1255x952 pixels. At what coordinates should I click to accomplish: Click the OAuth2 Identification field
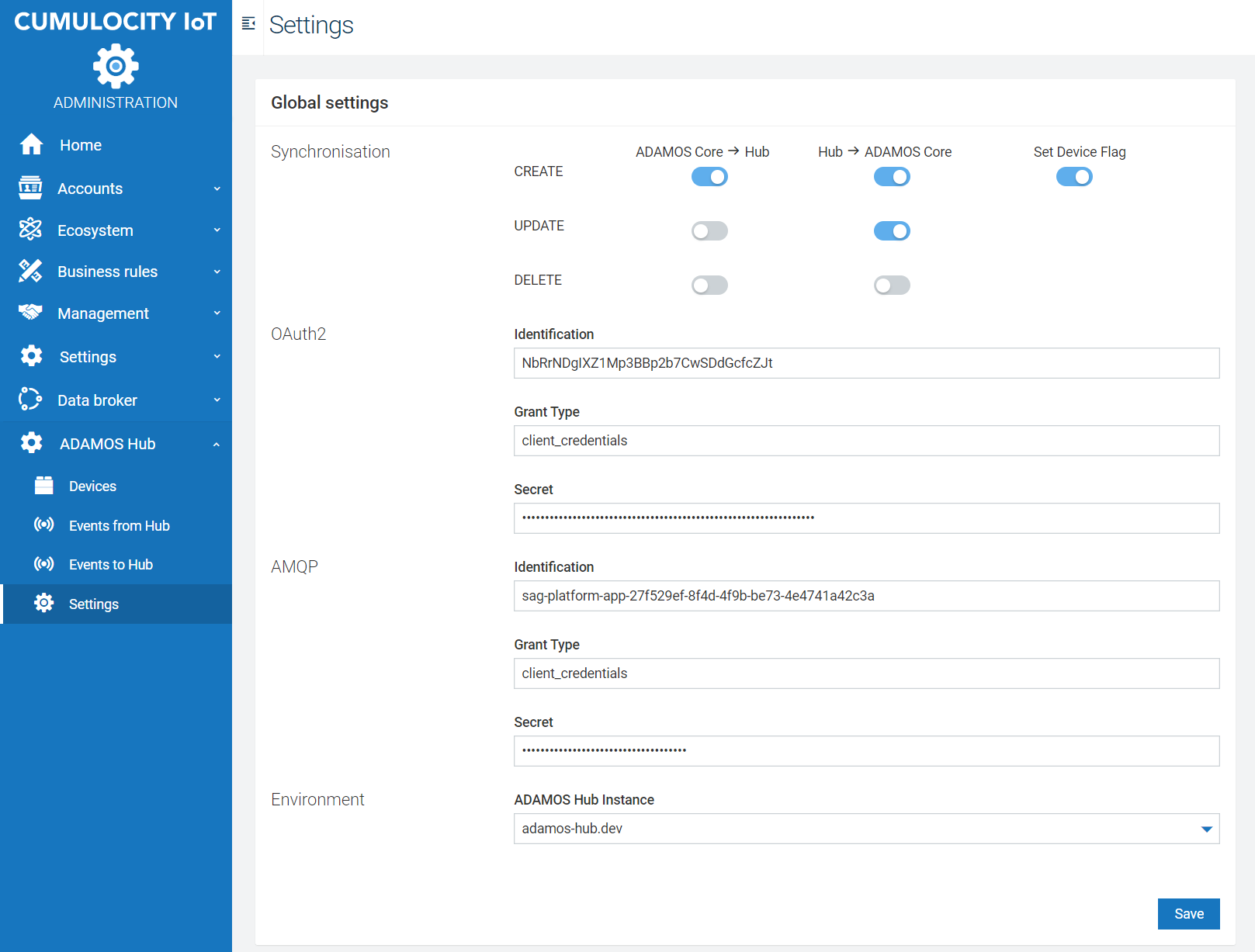tap(866, 363)
